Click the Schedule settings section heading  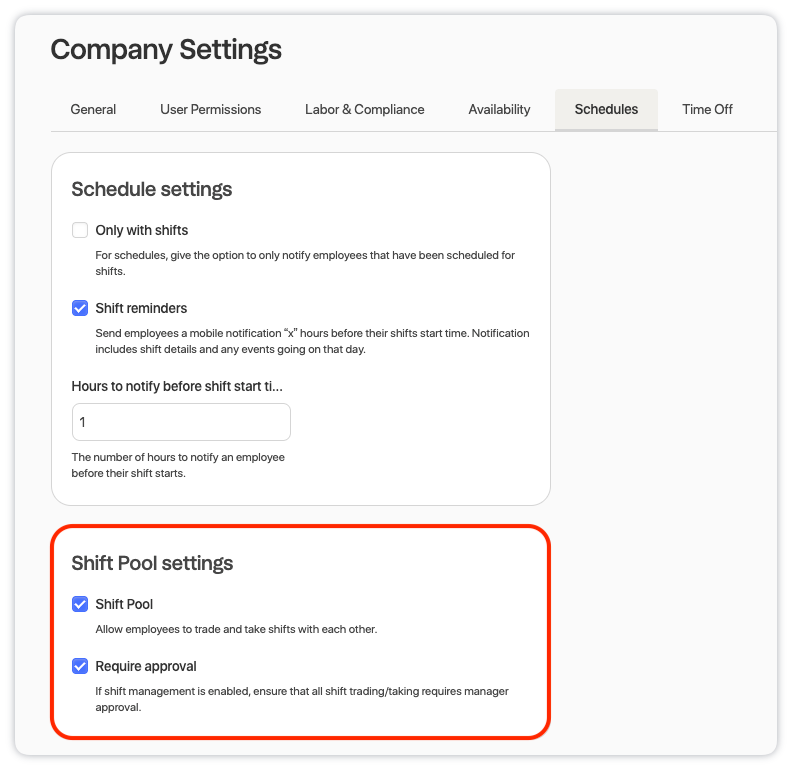[x=152, y=189]
